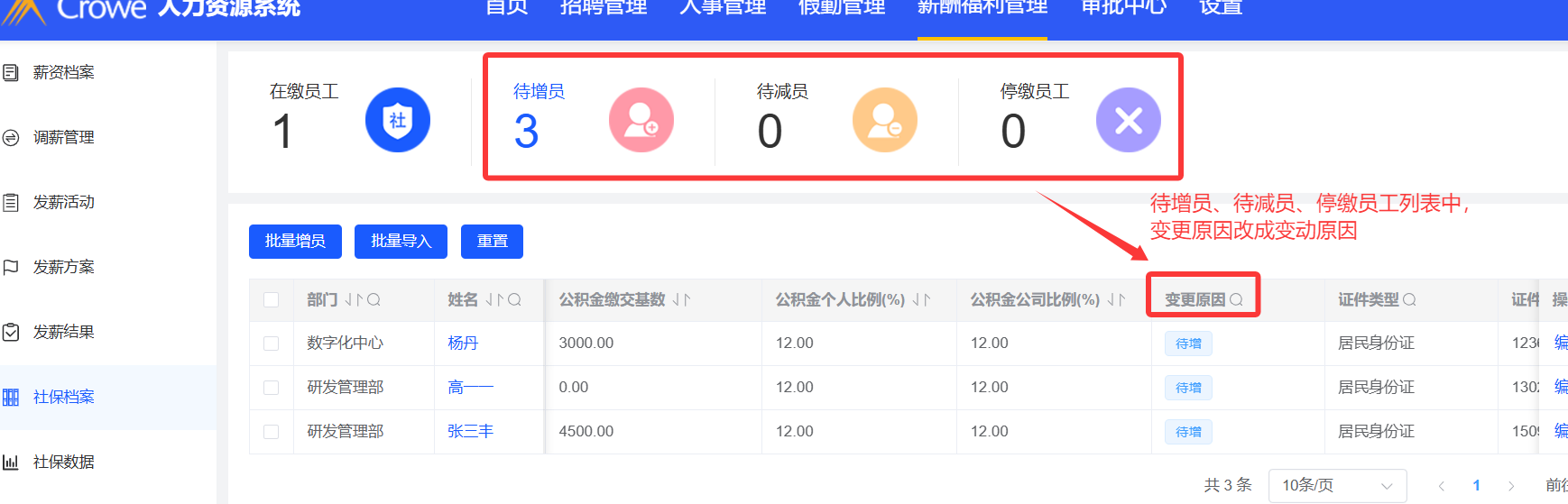Click the 发薪结果 sidebar icon
This screenshot has height=504, width=1568.
[x=11, y=332]
